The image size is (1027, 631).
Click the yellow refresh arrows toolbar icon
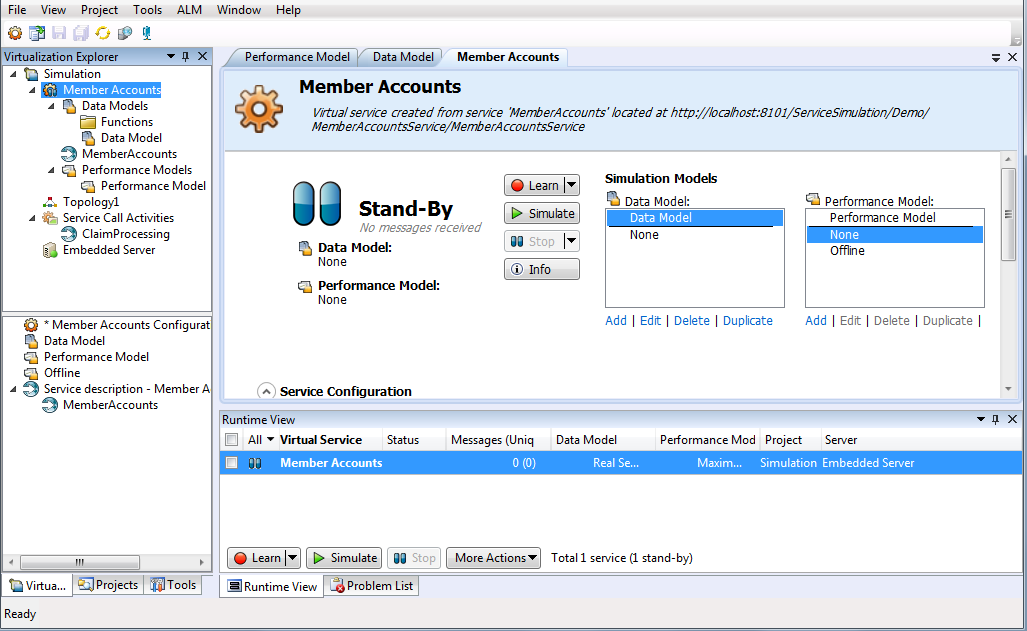pyautogui.click(x=102, y=33)
